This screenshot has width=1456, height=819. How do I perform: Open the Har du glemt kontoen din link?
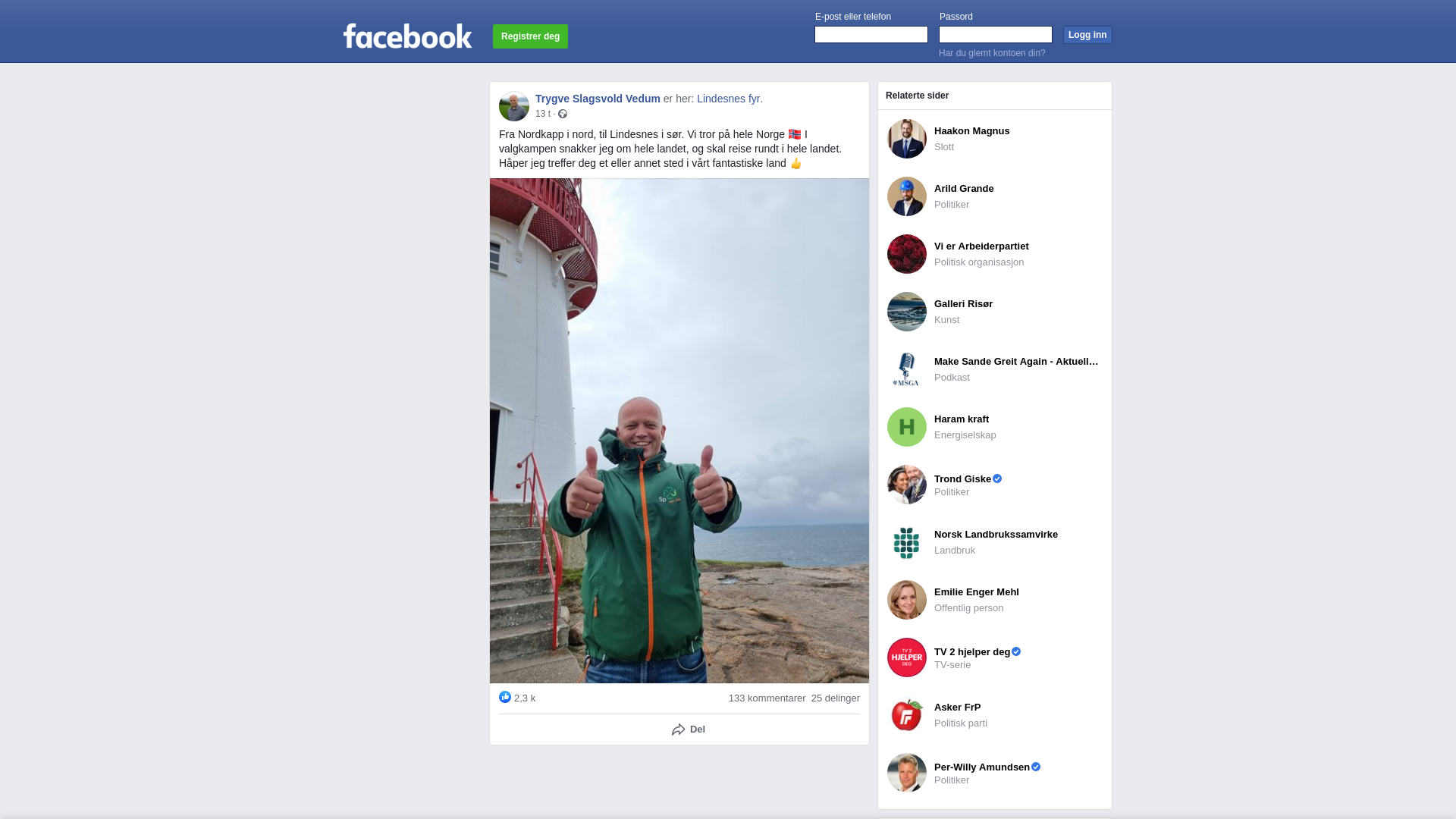click(992, 53)
